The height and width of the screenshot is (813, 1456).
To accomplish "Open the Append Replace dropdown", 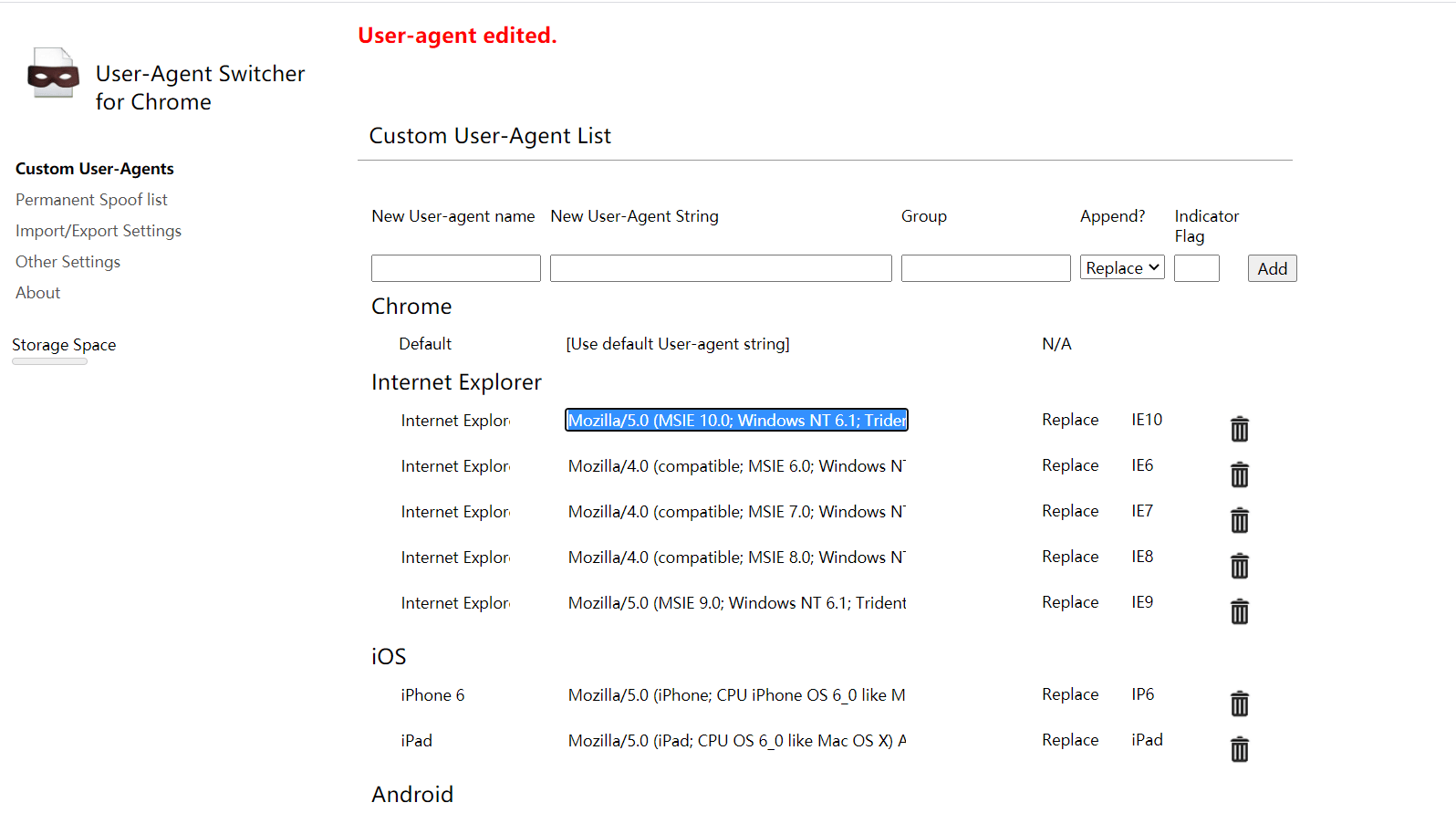I will [x=1122, y=267].
